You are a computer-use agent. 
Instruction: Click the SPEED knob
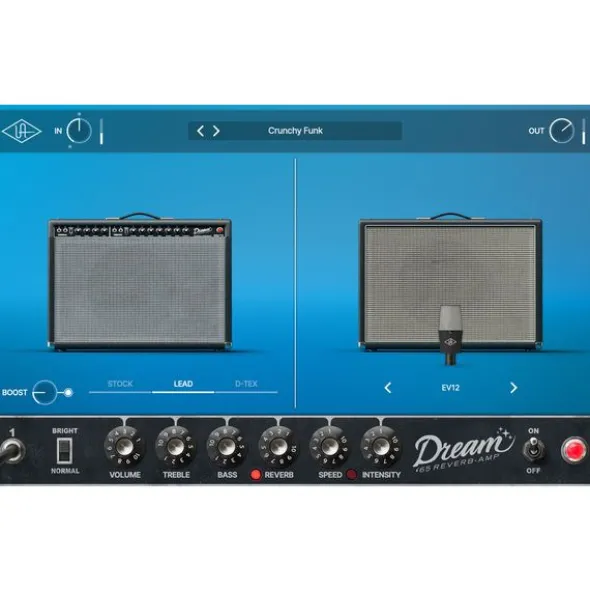pyautogui.click(x=329, y=447)
